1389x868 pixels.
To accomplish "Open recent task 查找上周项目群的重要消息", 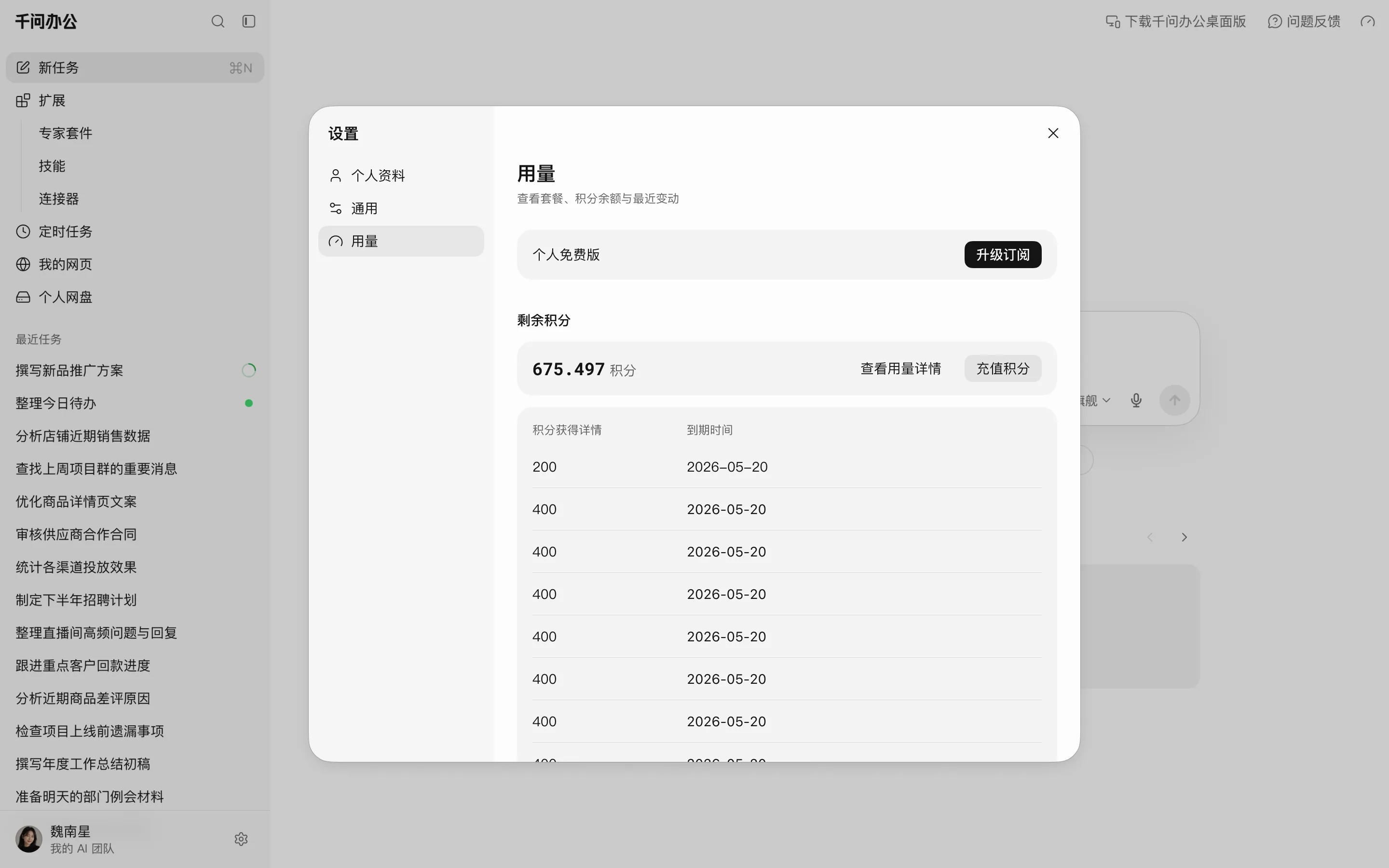I will pos(96,468).
